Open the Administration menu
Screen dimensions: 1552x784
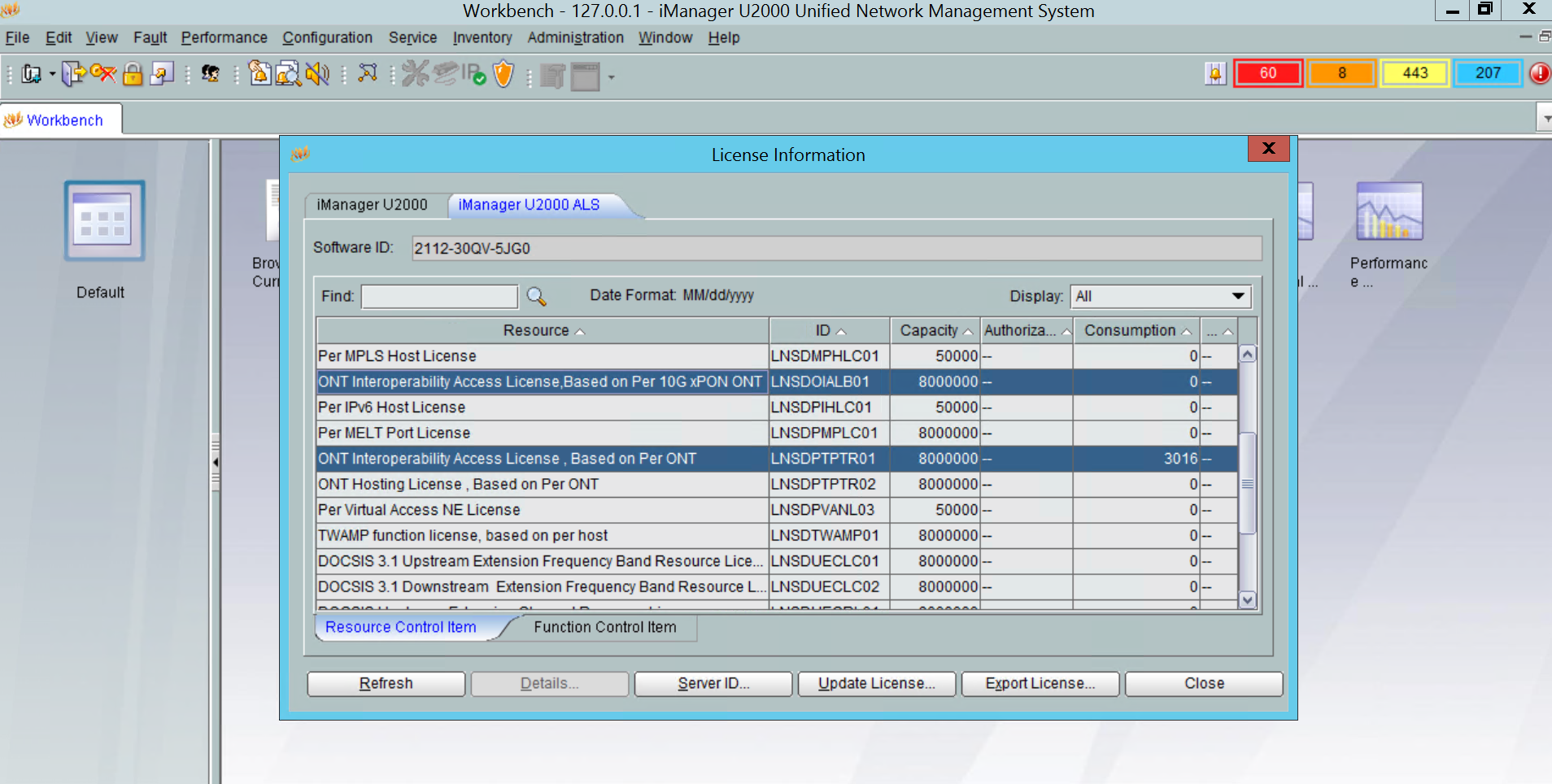pyautogui.click(x=575, y=37)
